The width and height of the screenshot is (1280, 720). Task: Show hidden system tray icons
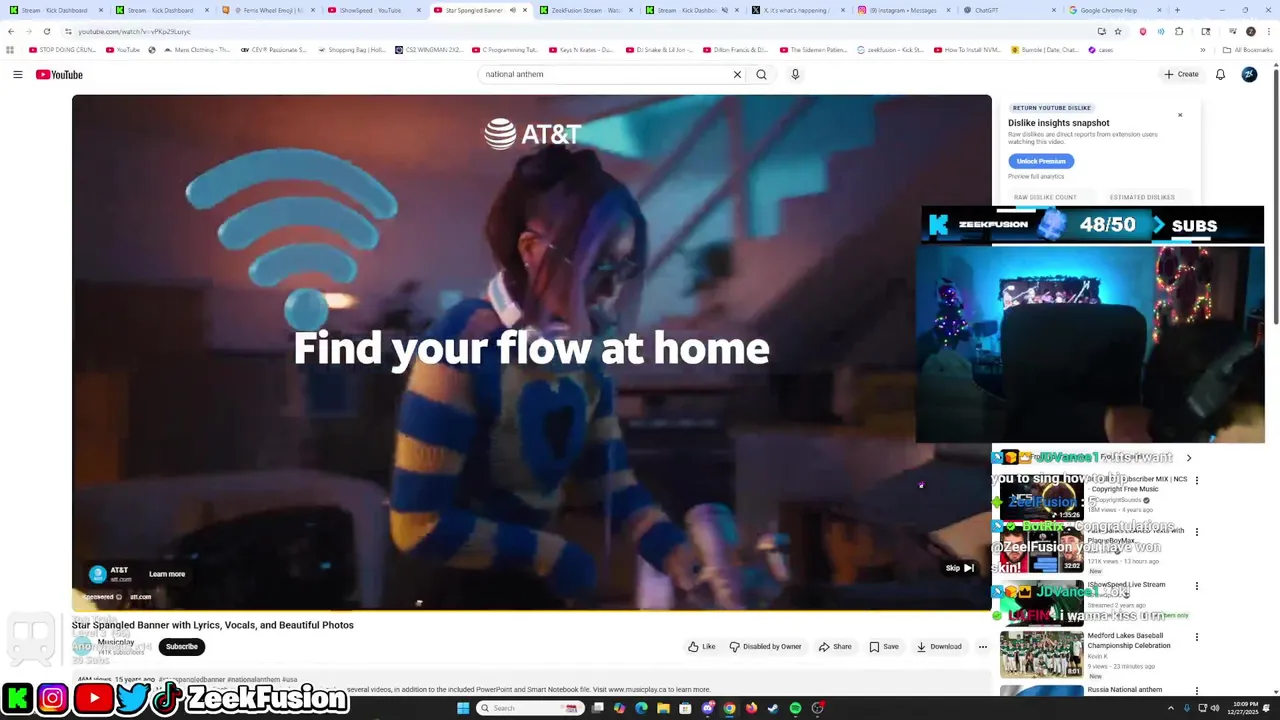pyautogui.click(x=1171, y=708)
